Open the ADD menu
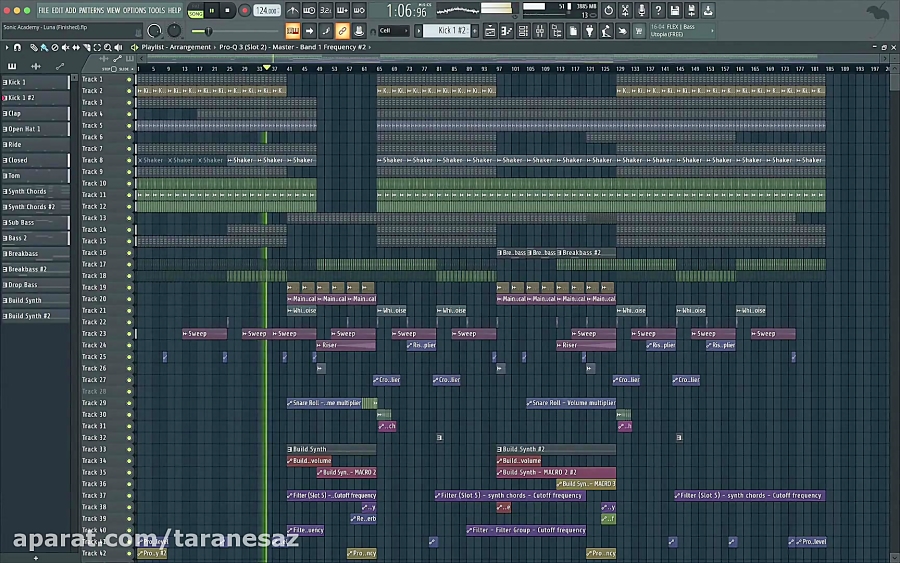This screenshot has height=563, width=900. click(x=71, y=10)
